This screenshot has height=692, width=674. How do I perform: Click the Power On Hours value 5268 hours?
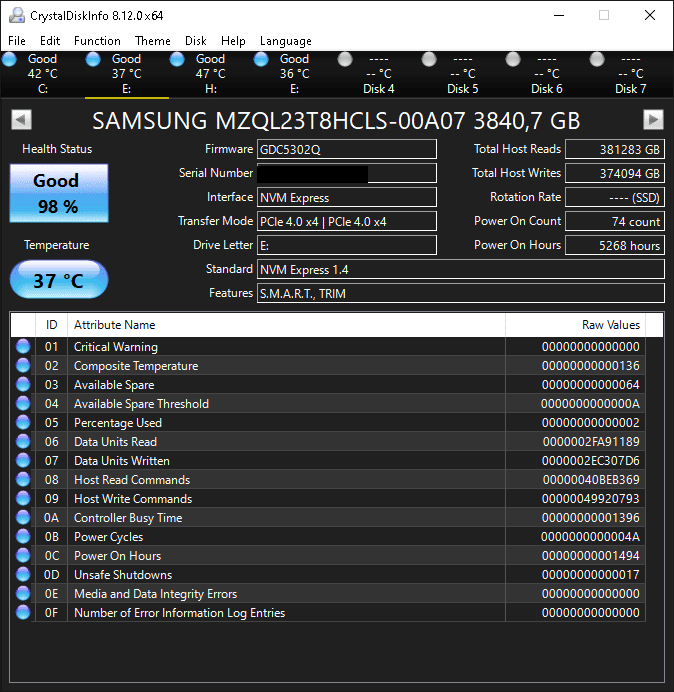[615, 245]
